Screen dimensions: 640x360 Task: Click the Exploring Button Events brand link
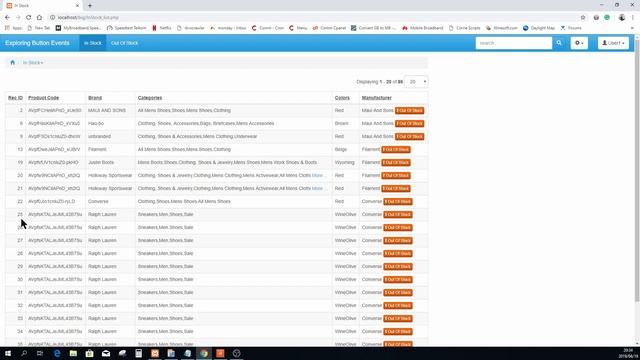pyautogui.click(x=37, y=43)
